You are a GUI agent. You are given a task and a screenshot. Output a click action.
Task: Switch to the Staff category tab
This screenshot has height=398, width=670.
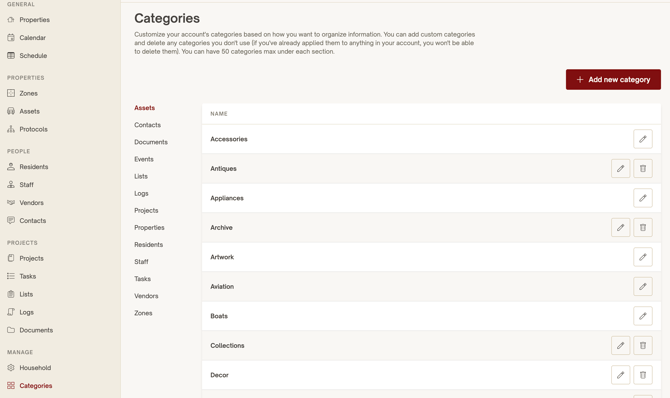coord(141,262)
